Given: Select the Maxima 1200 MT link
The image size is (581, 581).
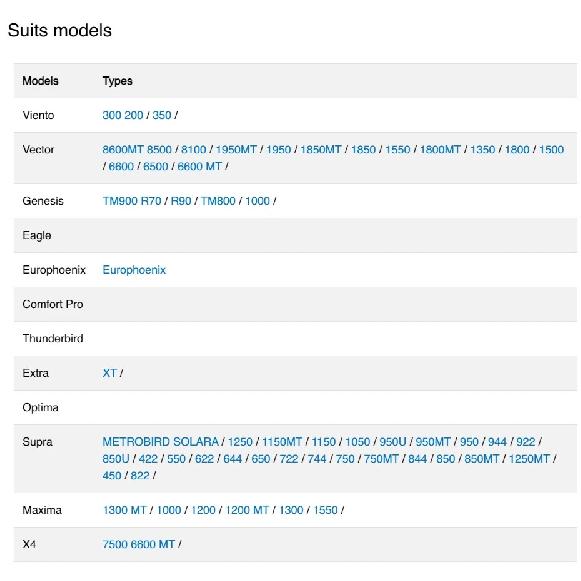Looking at the screenshot, I should click(x=247, y=510).
